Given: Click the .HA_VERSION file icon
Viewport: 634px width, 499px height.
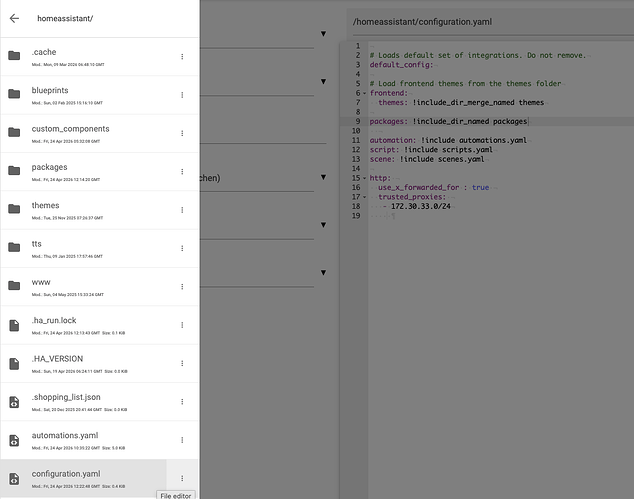Looking at the screenshot, I should (14, 364).
